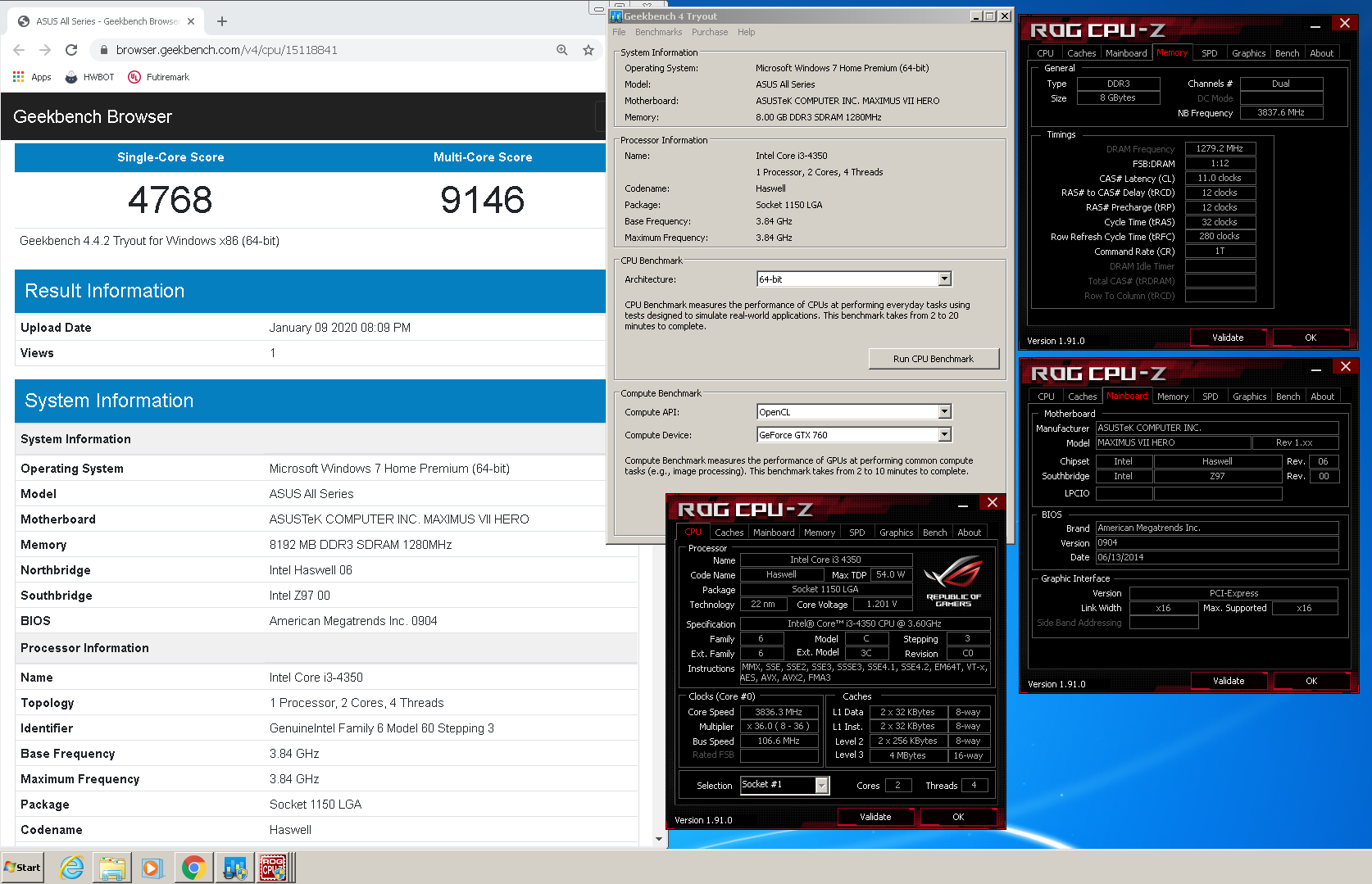The image size is (1372, 884).
Task: Click Validate in the Mainboard CPU-Z window
Action: [x=1229, y=681]
